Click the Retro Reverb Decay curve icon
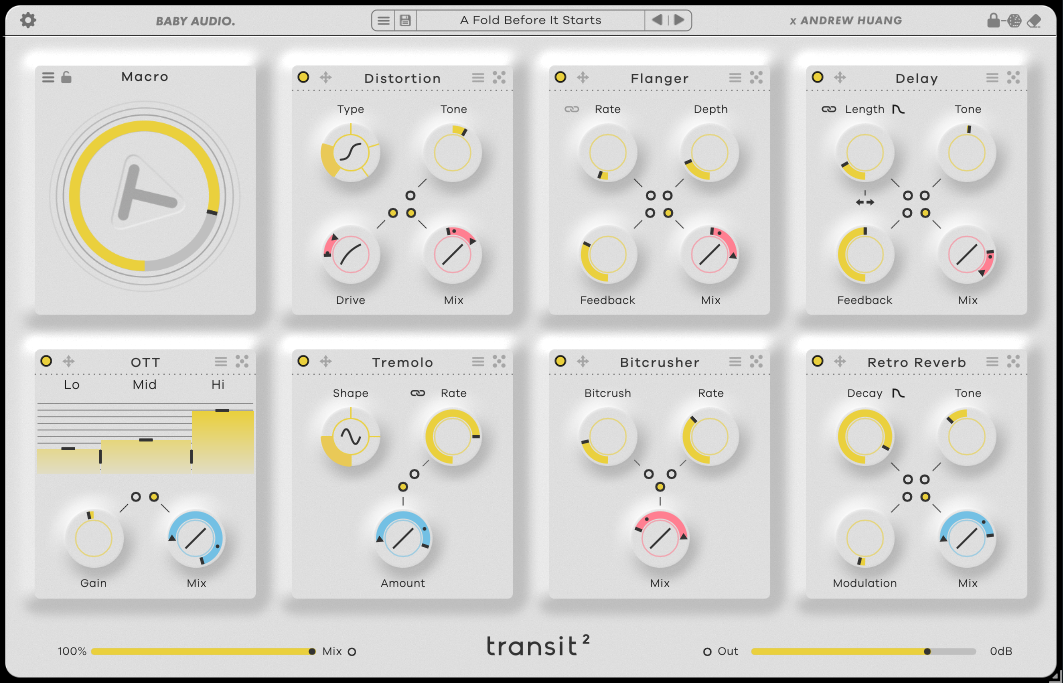Screen dimensions: 1063x683 click(x=898, y=393)
